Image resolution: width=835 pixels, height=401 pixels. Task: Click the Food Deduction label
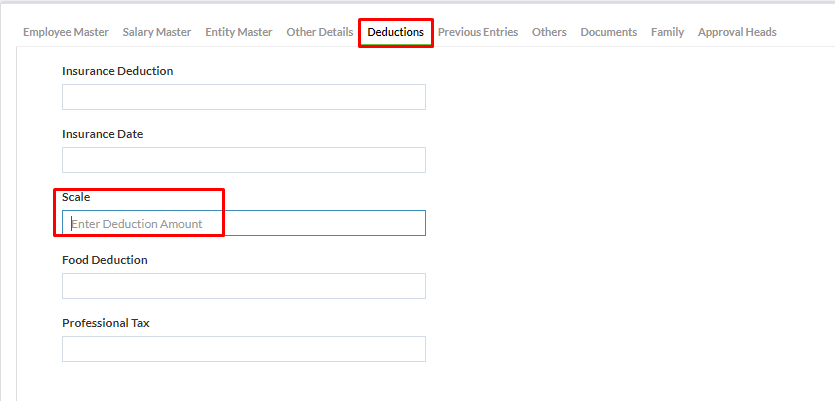tap(105, 260)
